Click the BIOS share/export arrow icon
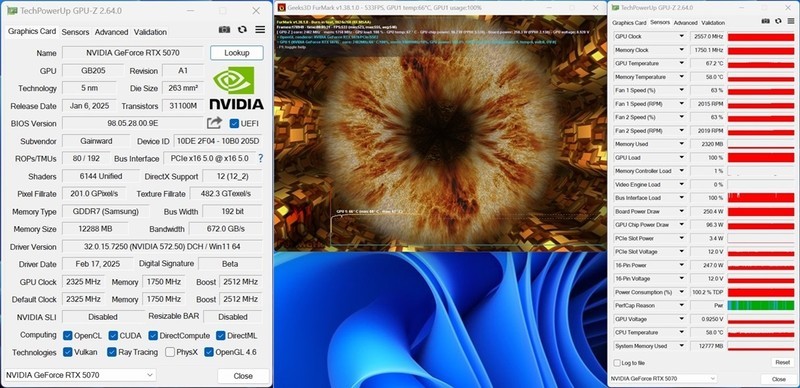 [x=214, y=123]
